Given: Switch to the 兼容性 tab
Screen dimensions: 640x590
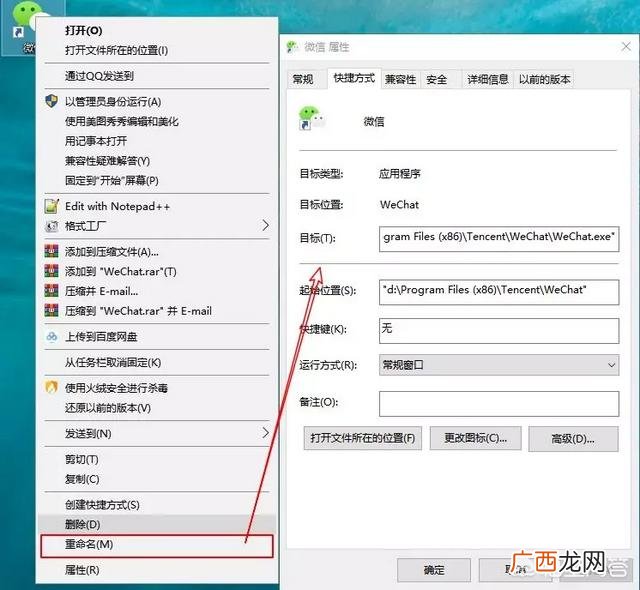Looking at the screenshot, I should (400, 79).
